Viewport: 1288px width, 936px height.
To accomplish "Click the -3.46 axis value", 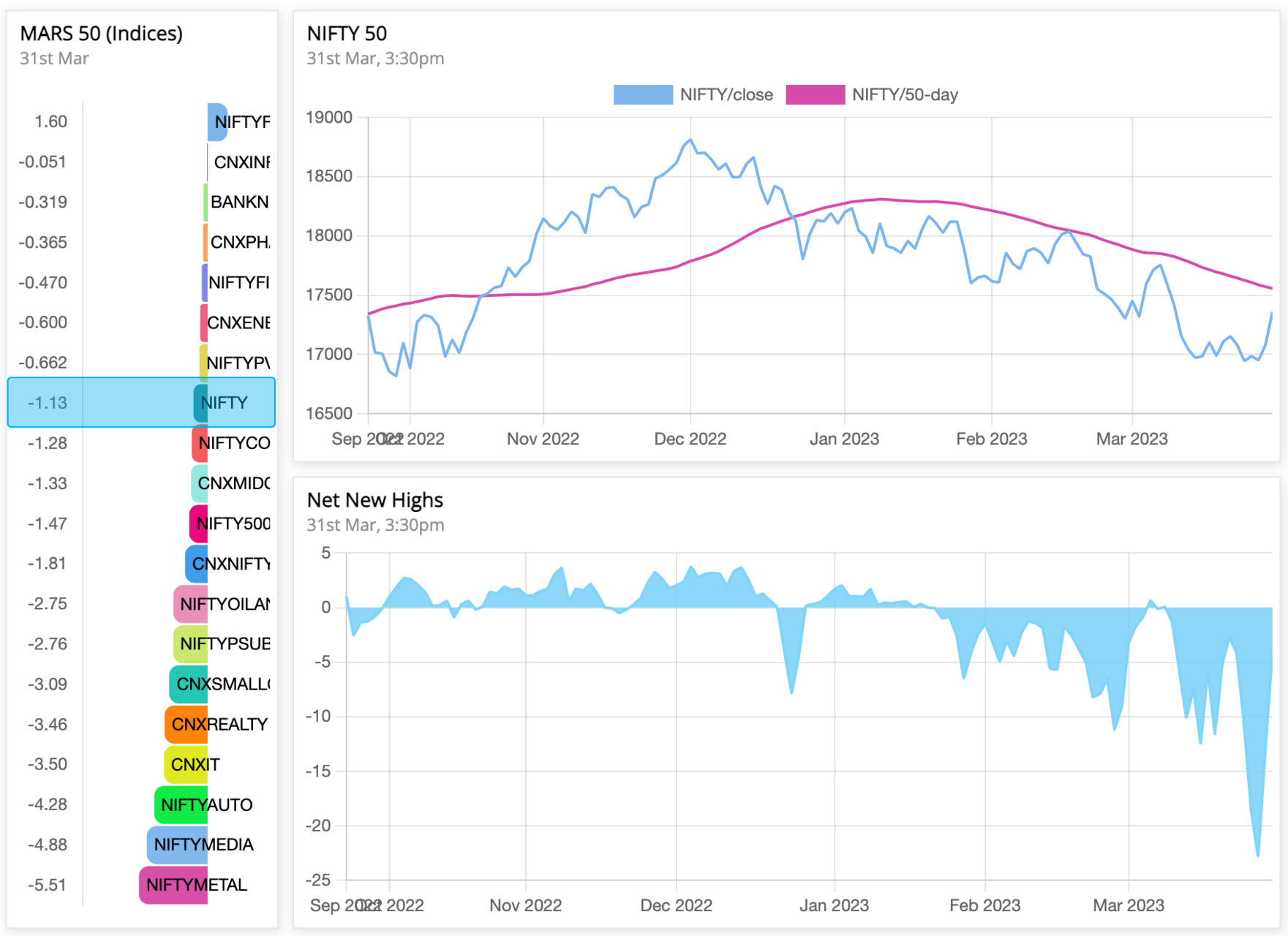I will coord(47,725).
